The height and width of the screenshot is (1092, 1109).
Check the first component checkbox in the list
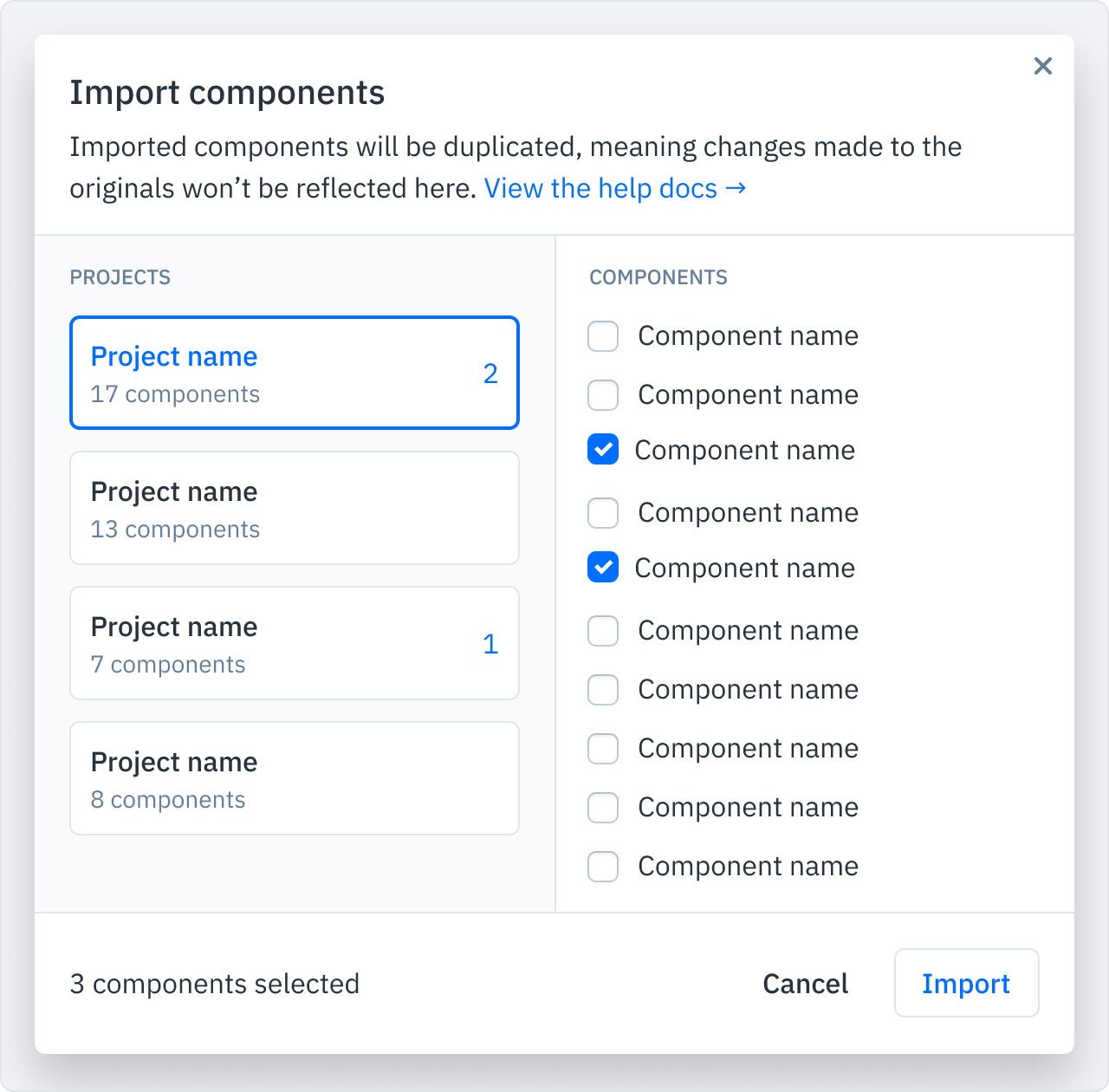click(x=602, y=336)
